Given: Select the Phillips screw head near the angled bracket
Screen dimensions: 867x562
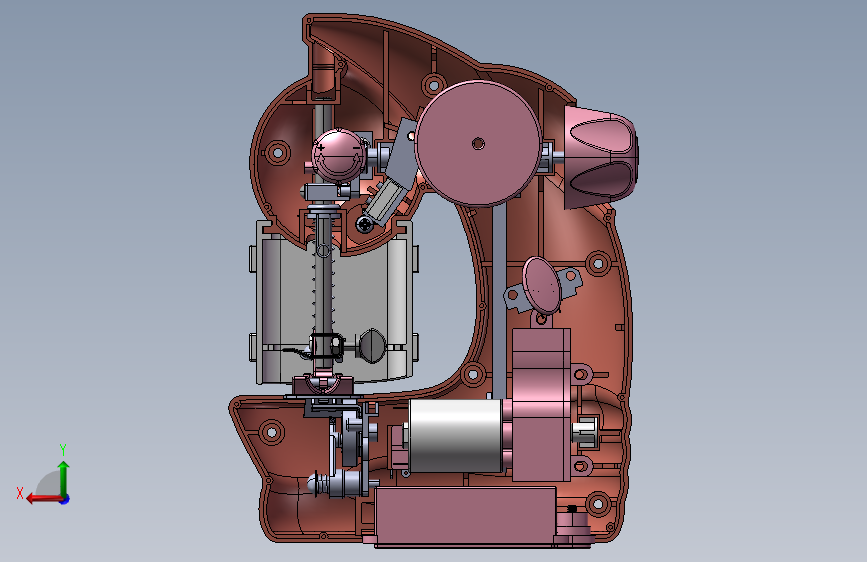Looking at the screenshot, I should click(x=365, y=224).
